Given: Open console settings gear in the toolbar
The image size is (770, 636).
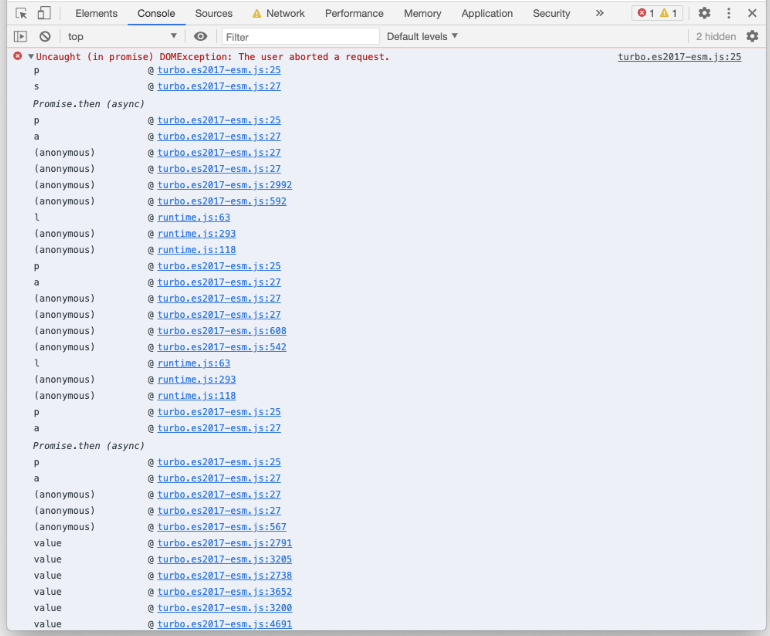Looking at the screenshot, I should coord(752,36).
